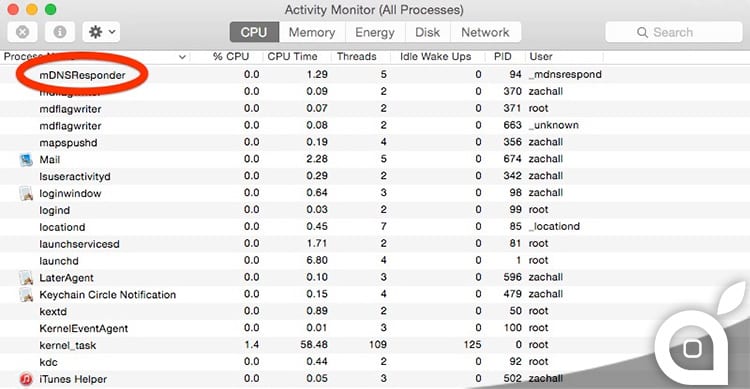Toggle sort arrow on Process Name column
Viewport: 750px width, 389px height.
click(182, 57)
